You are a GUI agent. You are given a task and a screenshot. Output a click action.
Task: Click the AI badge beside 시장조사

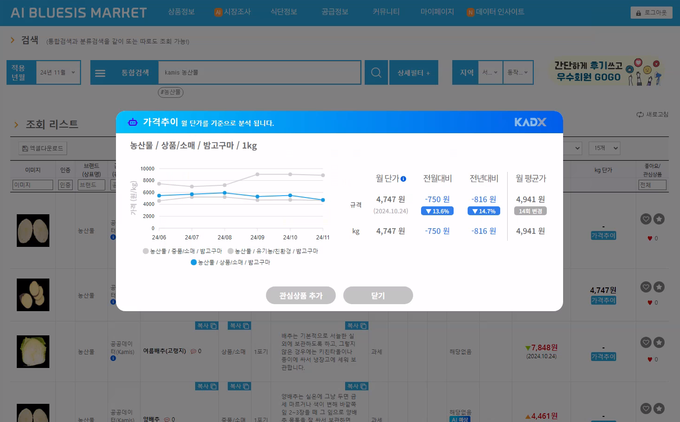coord(218,12)
